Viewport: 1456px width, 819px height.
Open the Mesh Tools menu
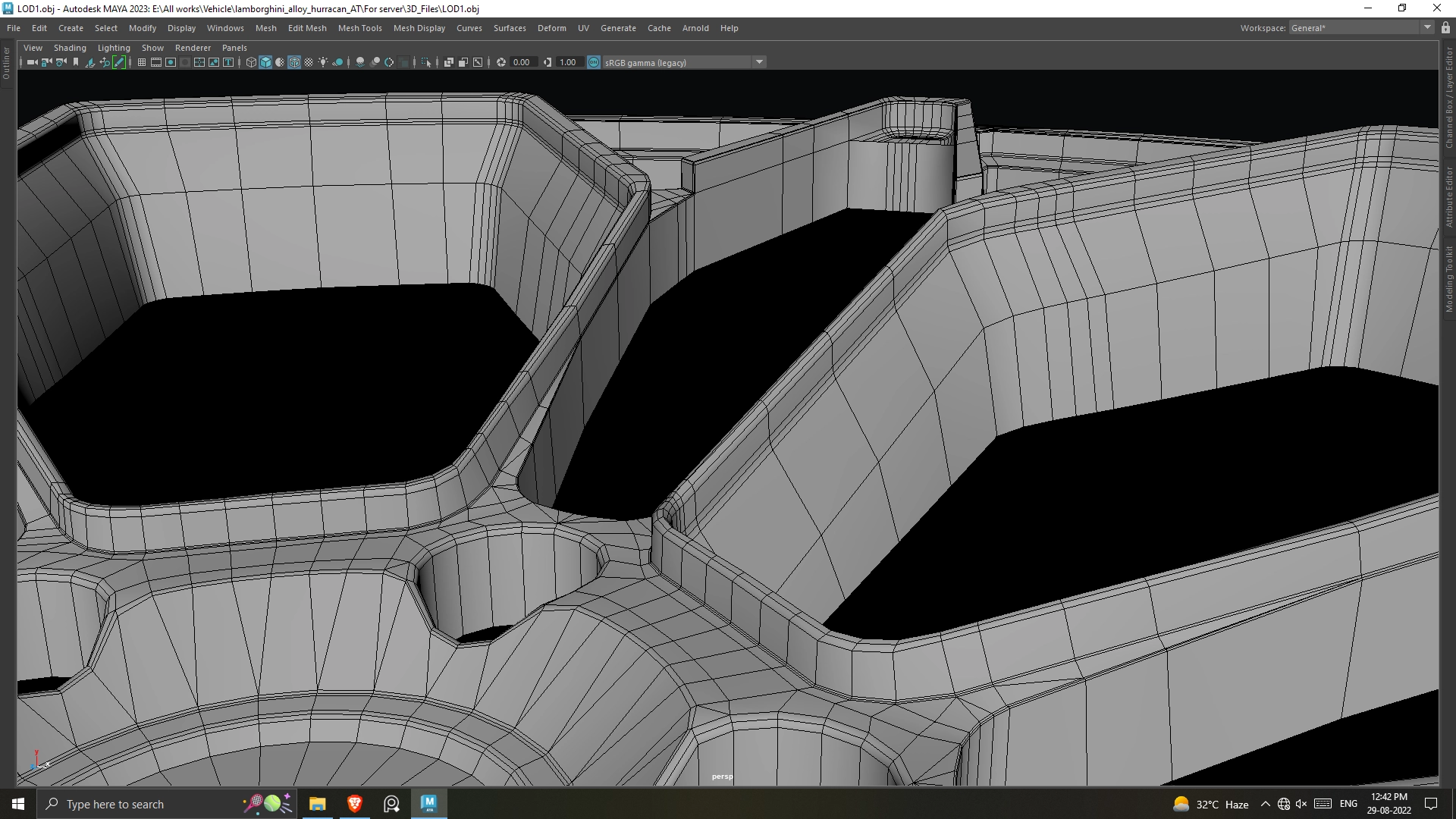tap(359, 28)
